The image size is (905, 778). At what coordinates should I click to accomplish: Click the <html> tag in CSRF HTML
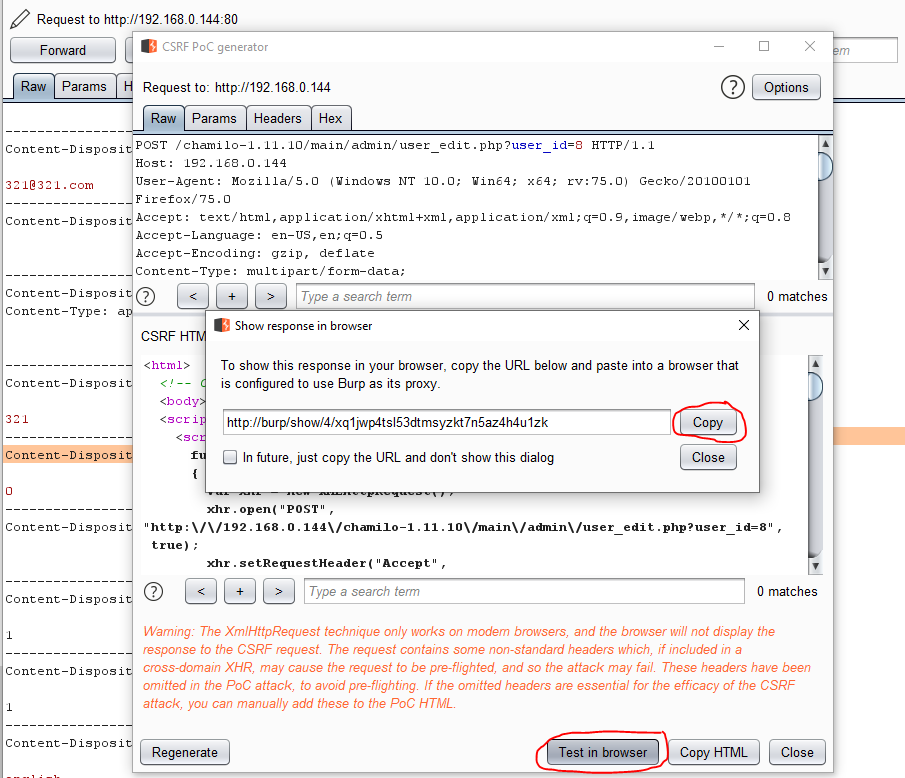click(167, 365)
